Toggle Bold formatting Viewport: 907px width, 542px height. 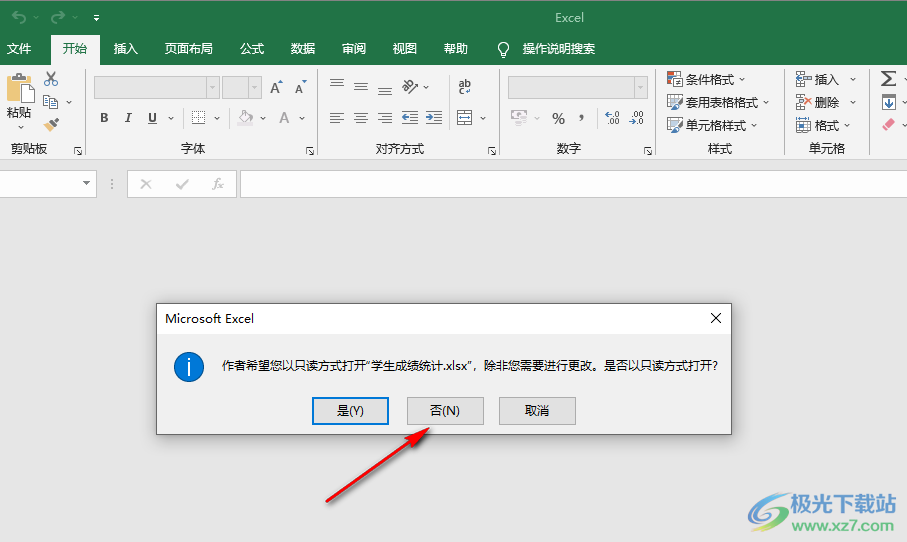tap(104, 118)
